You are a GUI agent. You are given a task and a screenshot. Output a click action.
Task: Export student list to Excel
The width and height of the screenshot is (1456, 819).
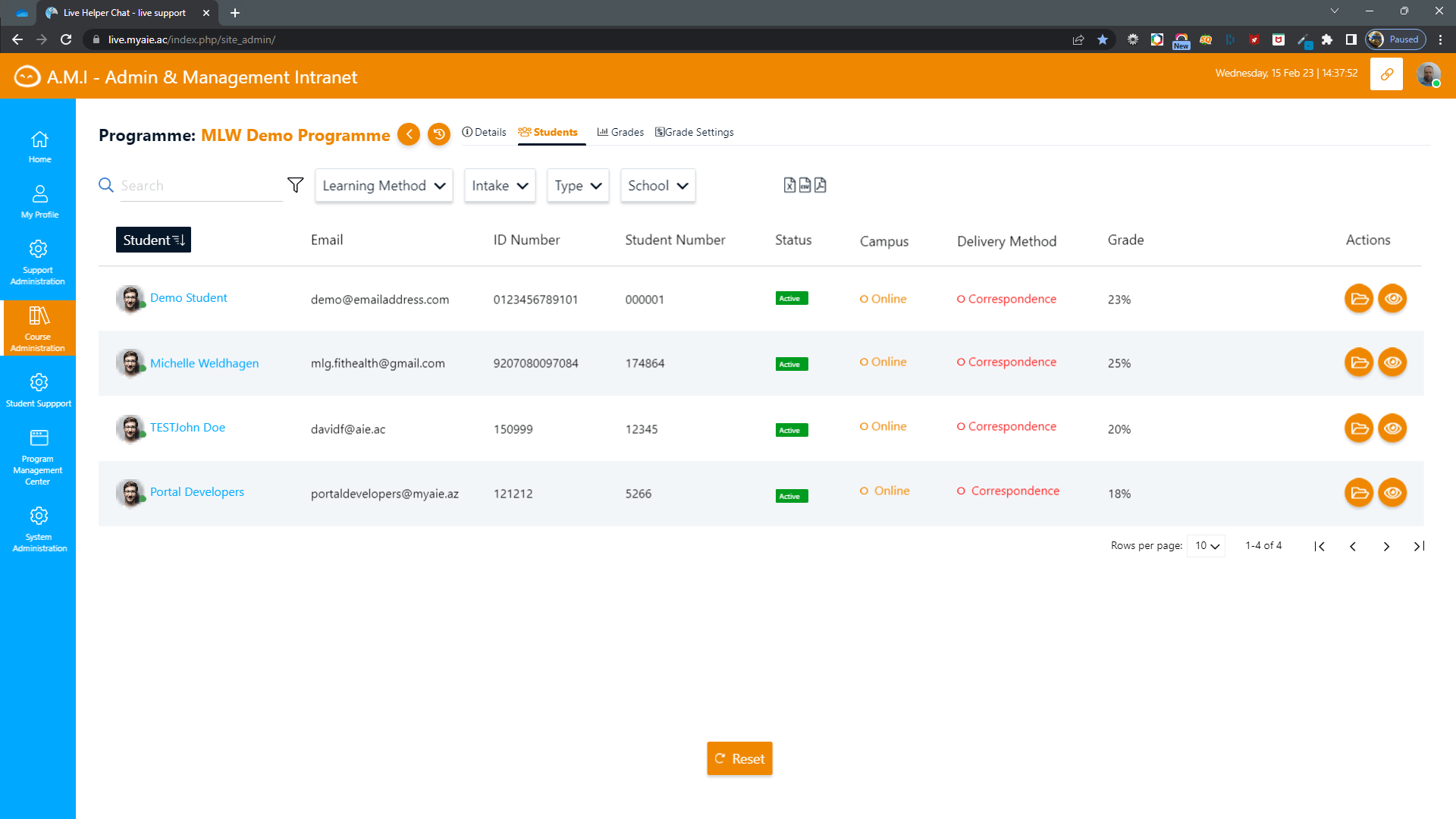click(x=789, y=185)
